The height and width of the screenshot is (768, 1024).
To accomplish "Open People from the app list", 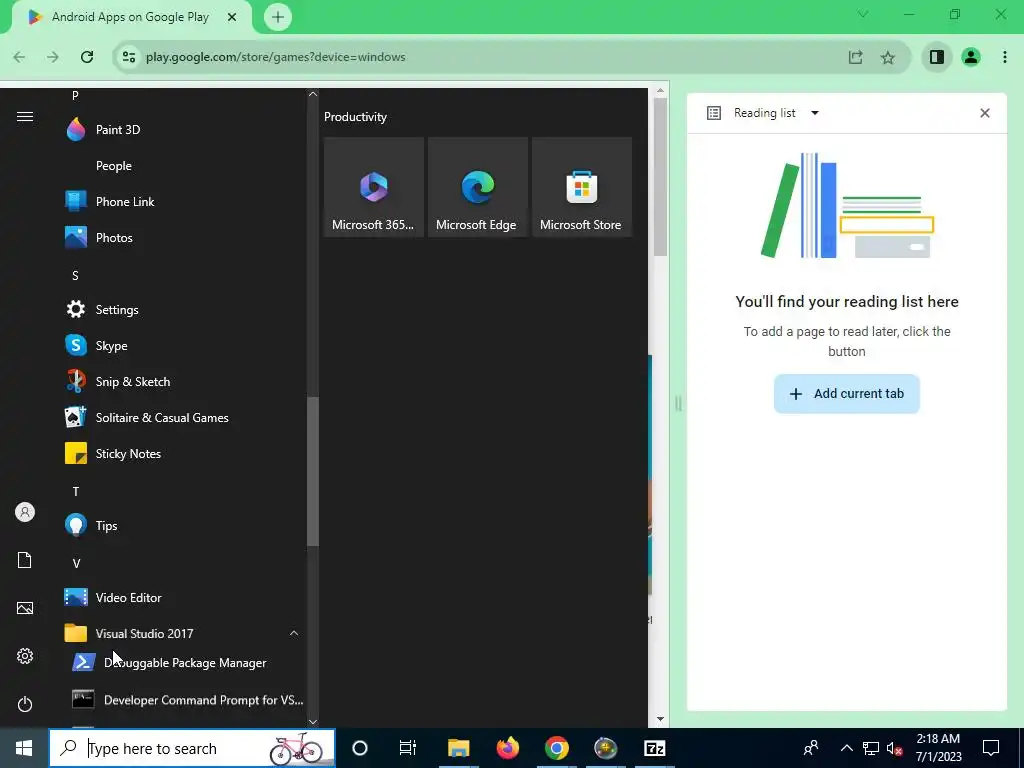I will [x=183, y=166].
